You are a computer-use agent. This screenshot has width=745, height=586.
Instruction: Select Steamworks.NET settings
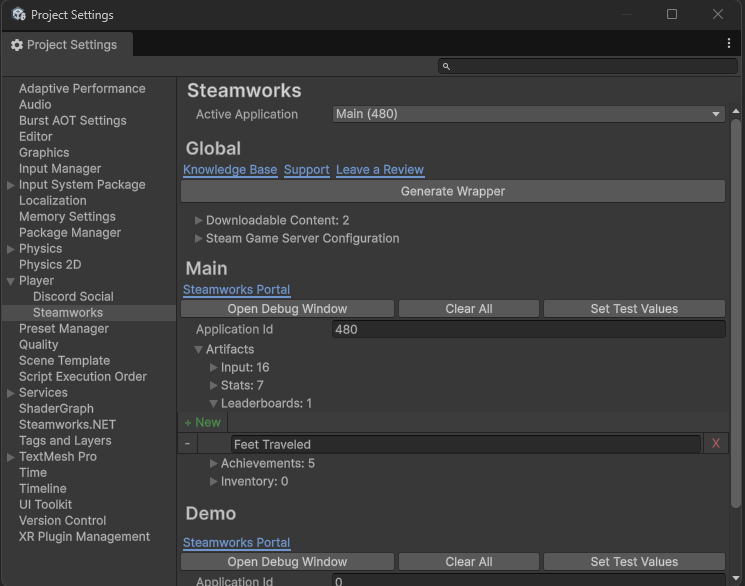coord(67,425)
